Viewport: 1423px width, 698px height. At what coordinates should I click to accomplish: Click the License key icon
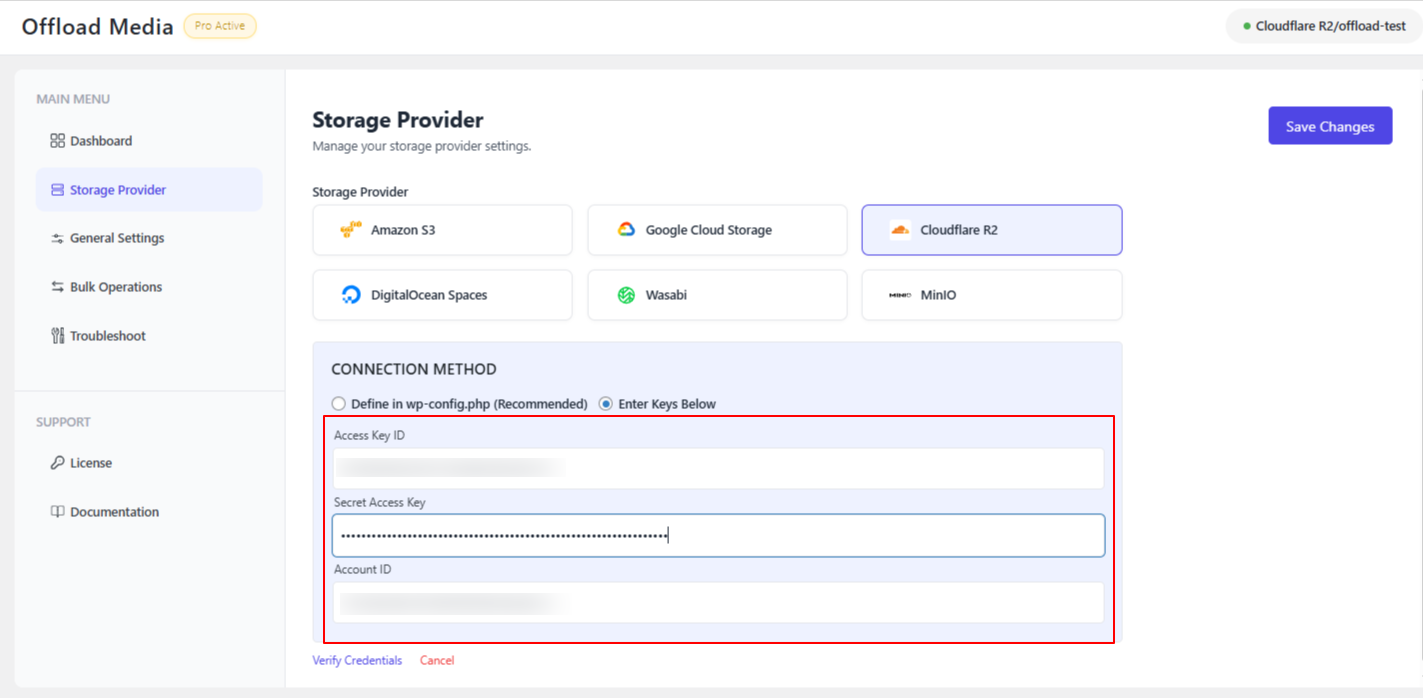57,463
